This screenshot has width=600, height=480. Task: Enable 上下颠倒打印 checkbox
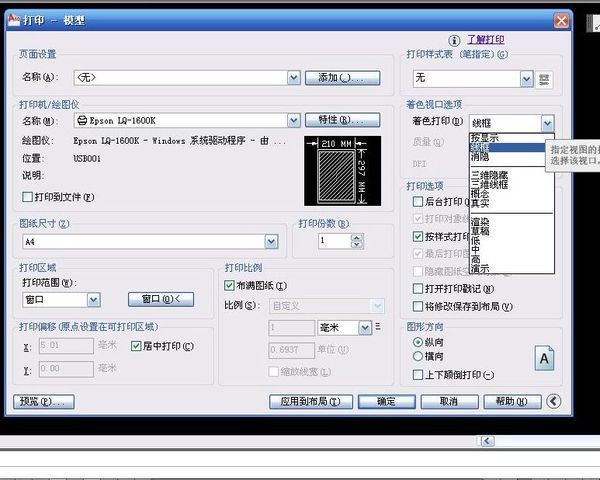[x=418, y=374]
